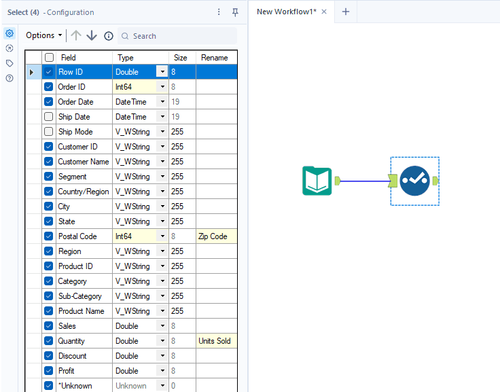Click the Search field in Configuration

(x=177, y=36)
